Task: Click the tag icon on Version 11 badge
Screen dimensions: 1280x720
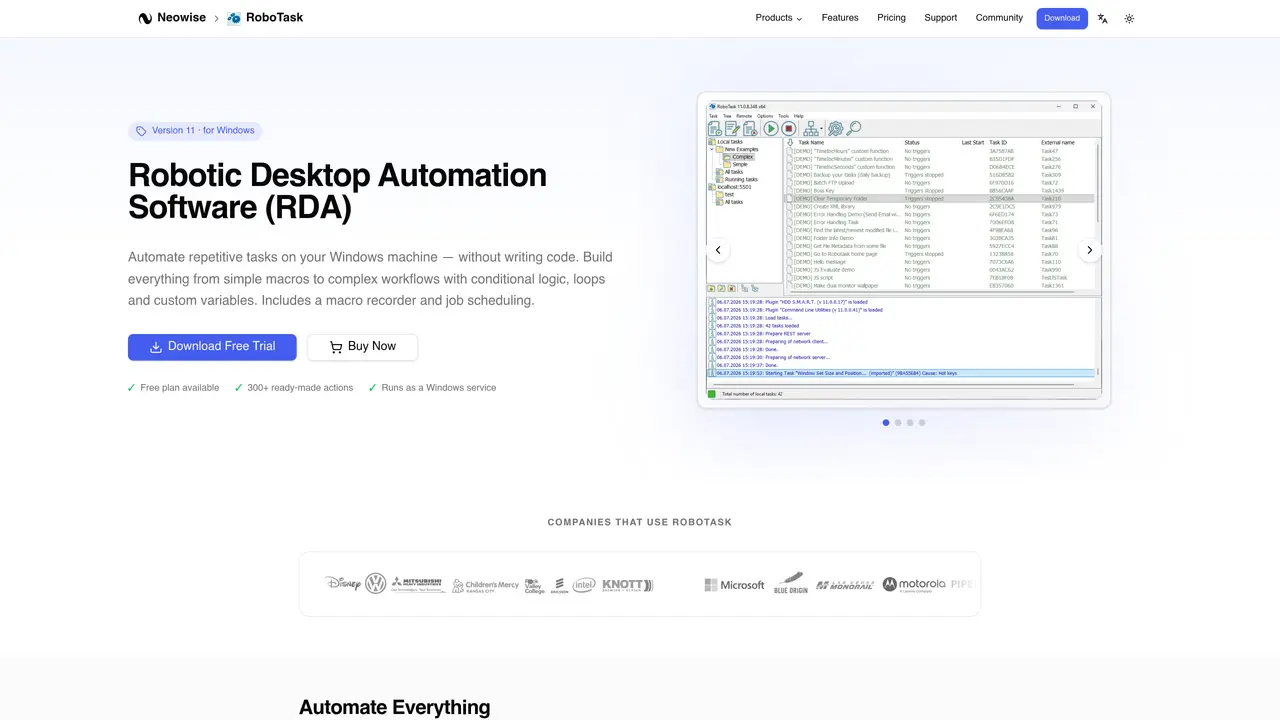Action: click(x=141, y=131)
